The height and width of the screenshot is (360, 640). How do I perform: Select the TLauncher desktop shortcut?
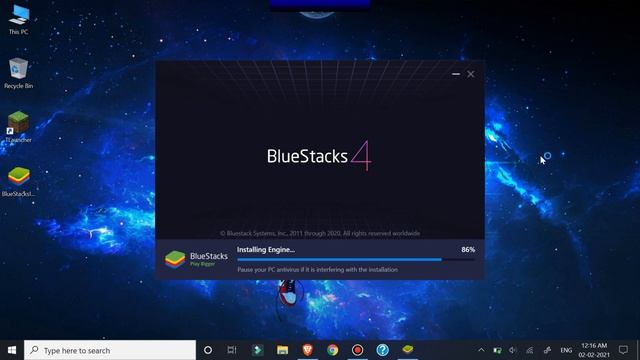[18, 127]
